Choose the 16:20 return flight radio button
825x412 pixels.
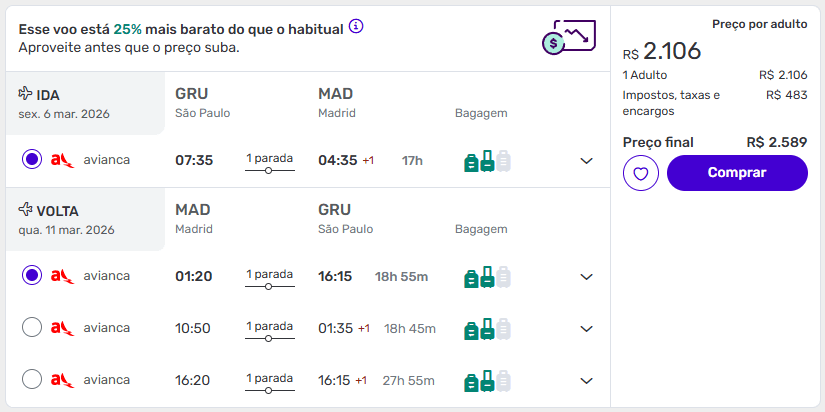(x=31, y=380)
